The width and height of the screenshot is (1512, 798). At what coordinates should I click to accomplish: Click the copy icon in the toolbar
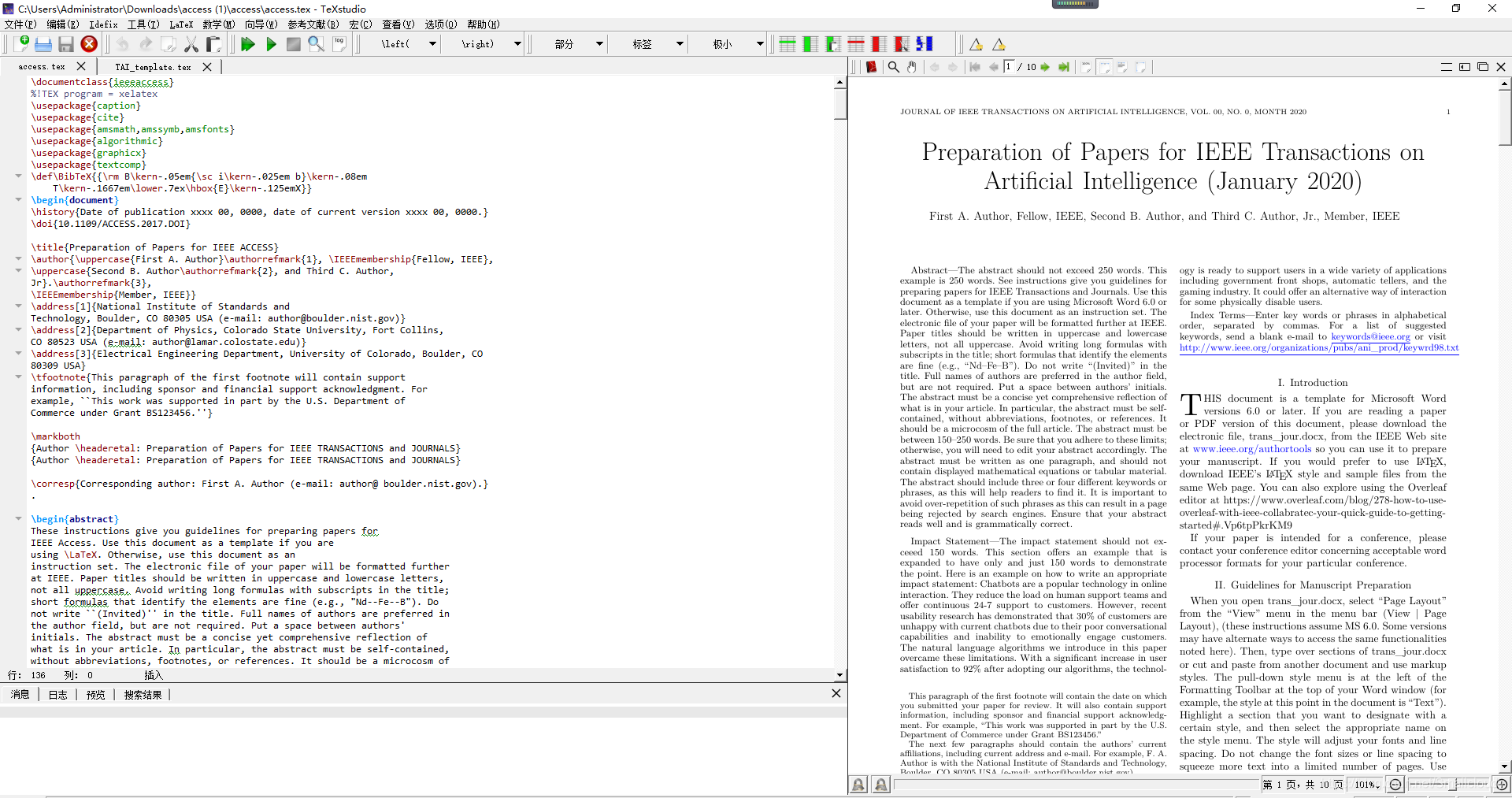tap(169, 44)
